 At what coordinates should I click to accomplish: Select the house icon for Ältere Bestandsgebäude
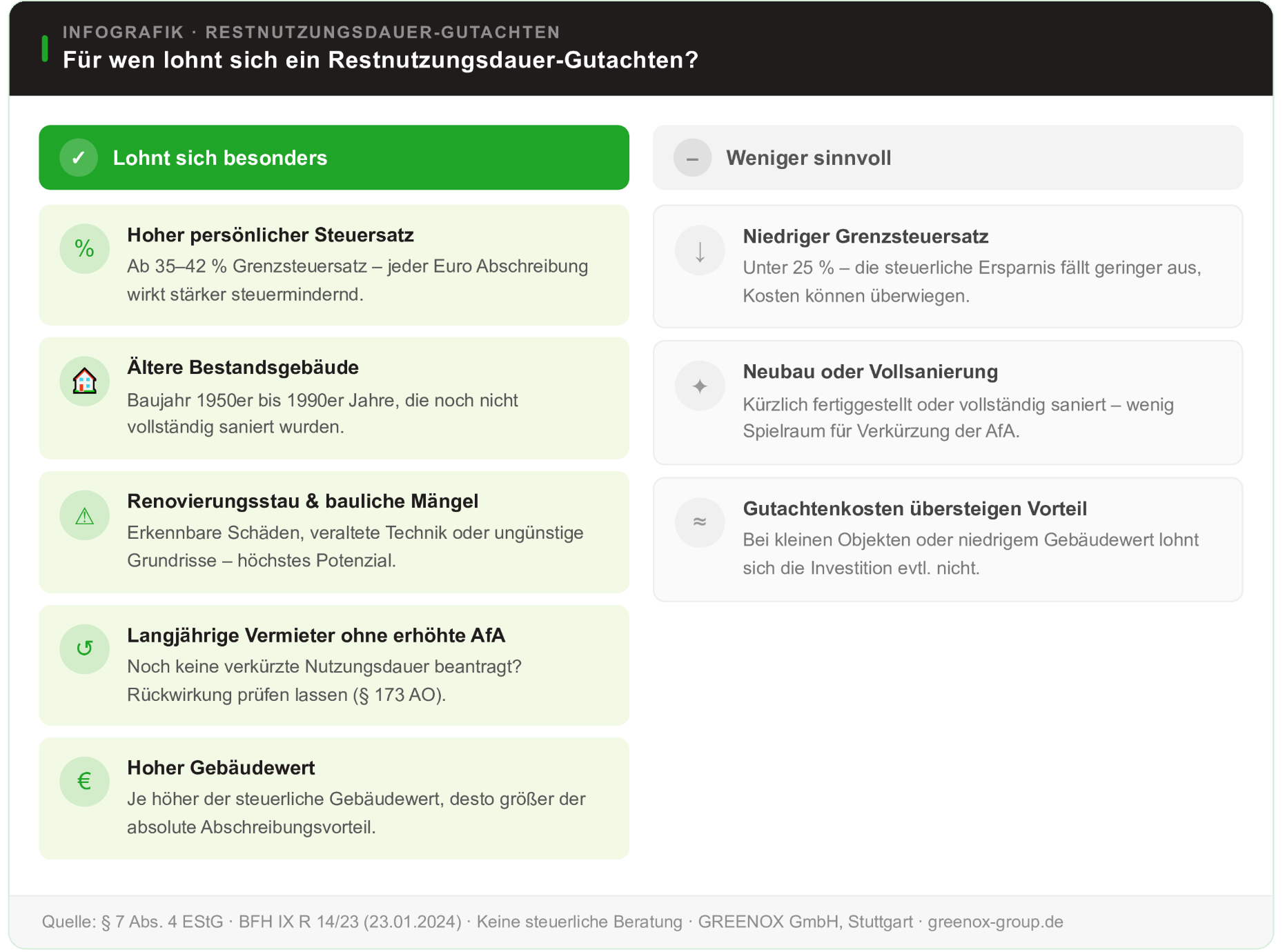coord(84,381)
